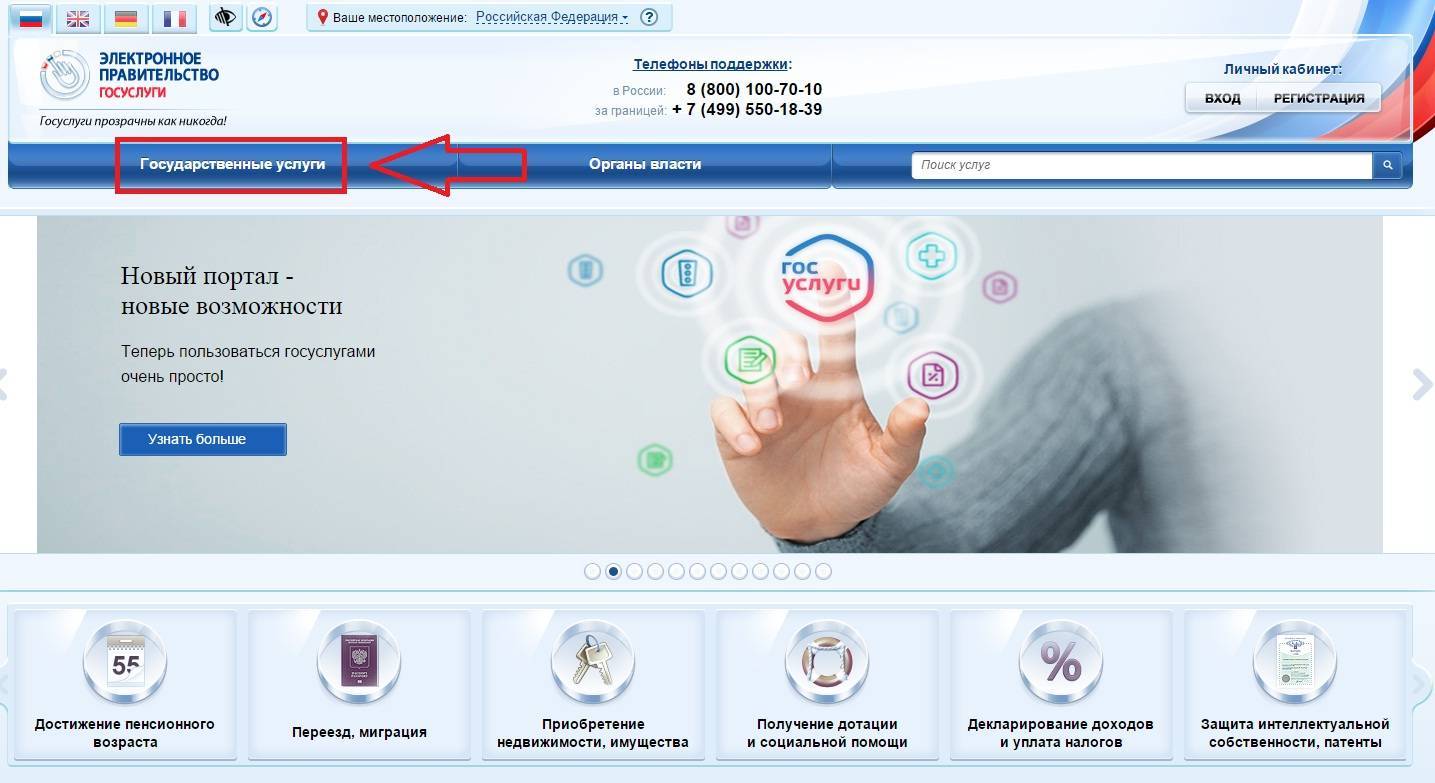Open the location help question mark
The height and width of the screenshot is (783, 1435).
[649, 17]
